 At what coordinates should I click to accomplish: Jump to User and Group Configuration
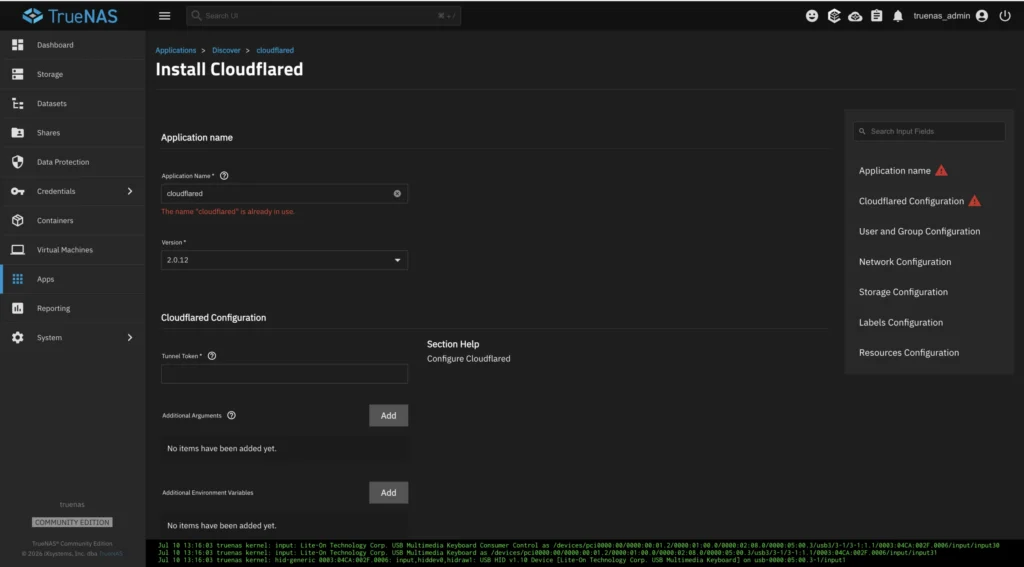tap(920, 231)
